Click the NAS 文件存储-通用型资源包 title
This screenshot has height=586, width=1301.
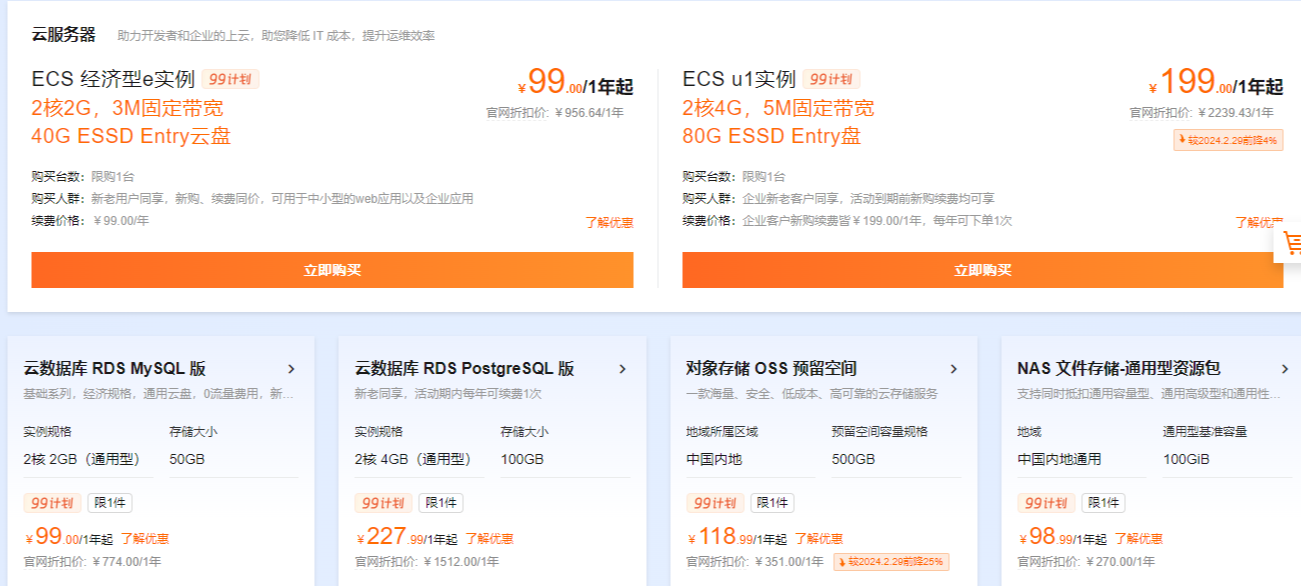(1119, 369)
